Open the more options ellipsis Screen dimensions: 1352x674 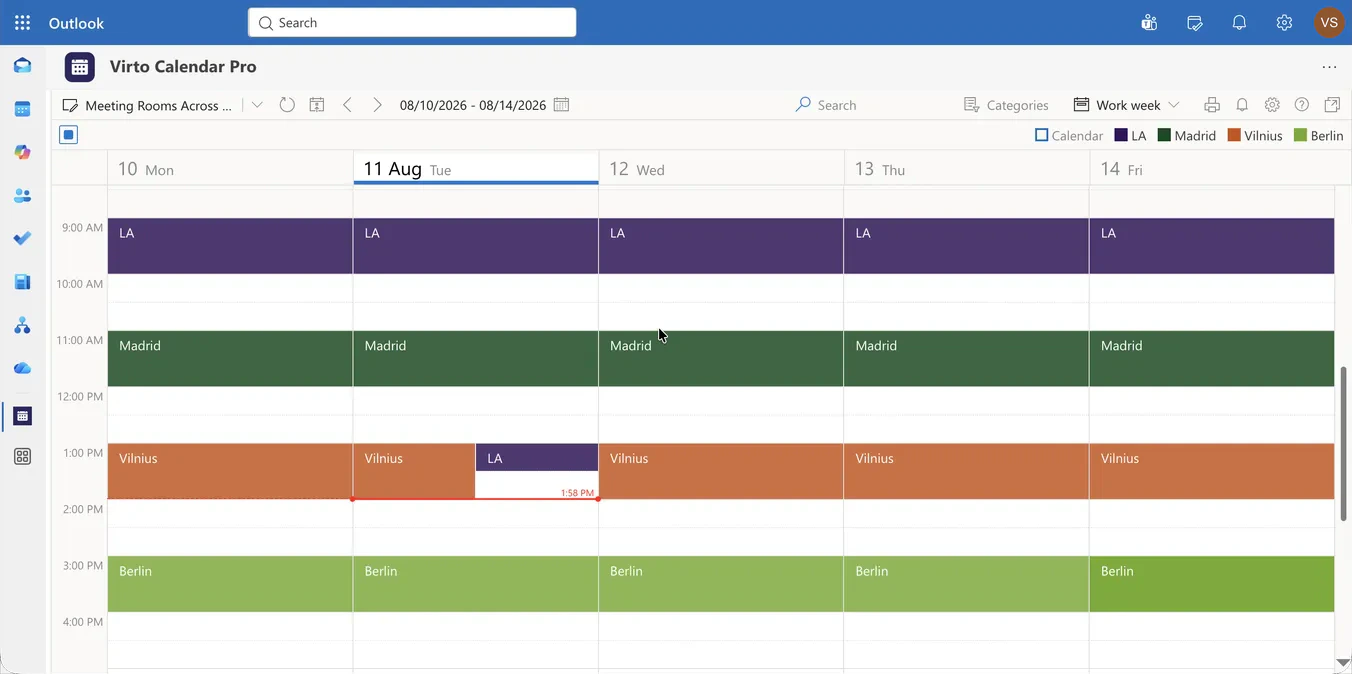(x=1329, y=67)
